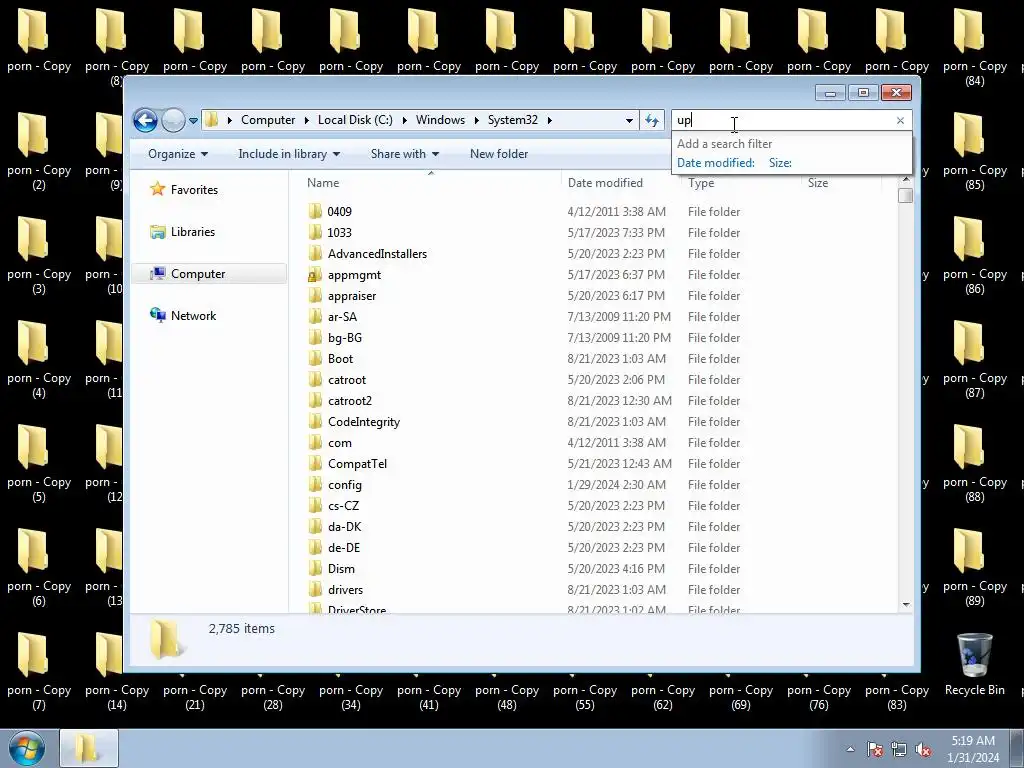Sort by the Type column header

click(x=701, y=183)
